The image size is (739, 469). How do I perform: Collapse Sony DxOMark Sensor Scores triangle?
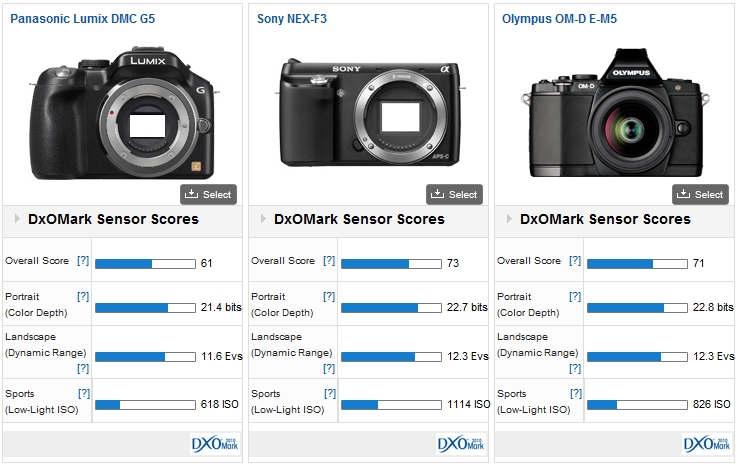click(263, 219)
